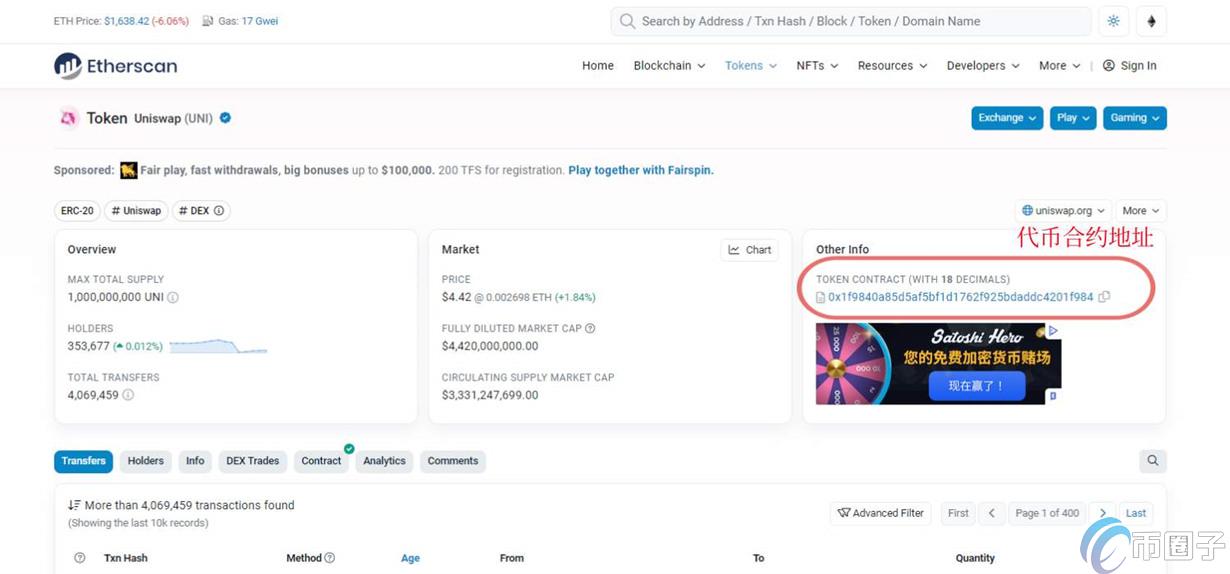Expand the Exchange dropdown button
Screen dimensions: 1230x574
coord(1007,118)
